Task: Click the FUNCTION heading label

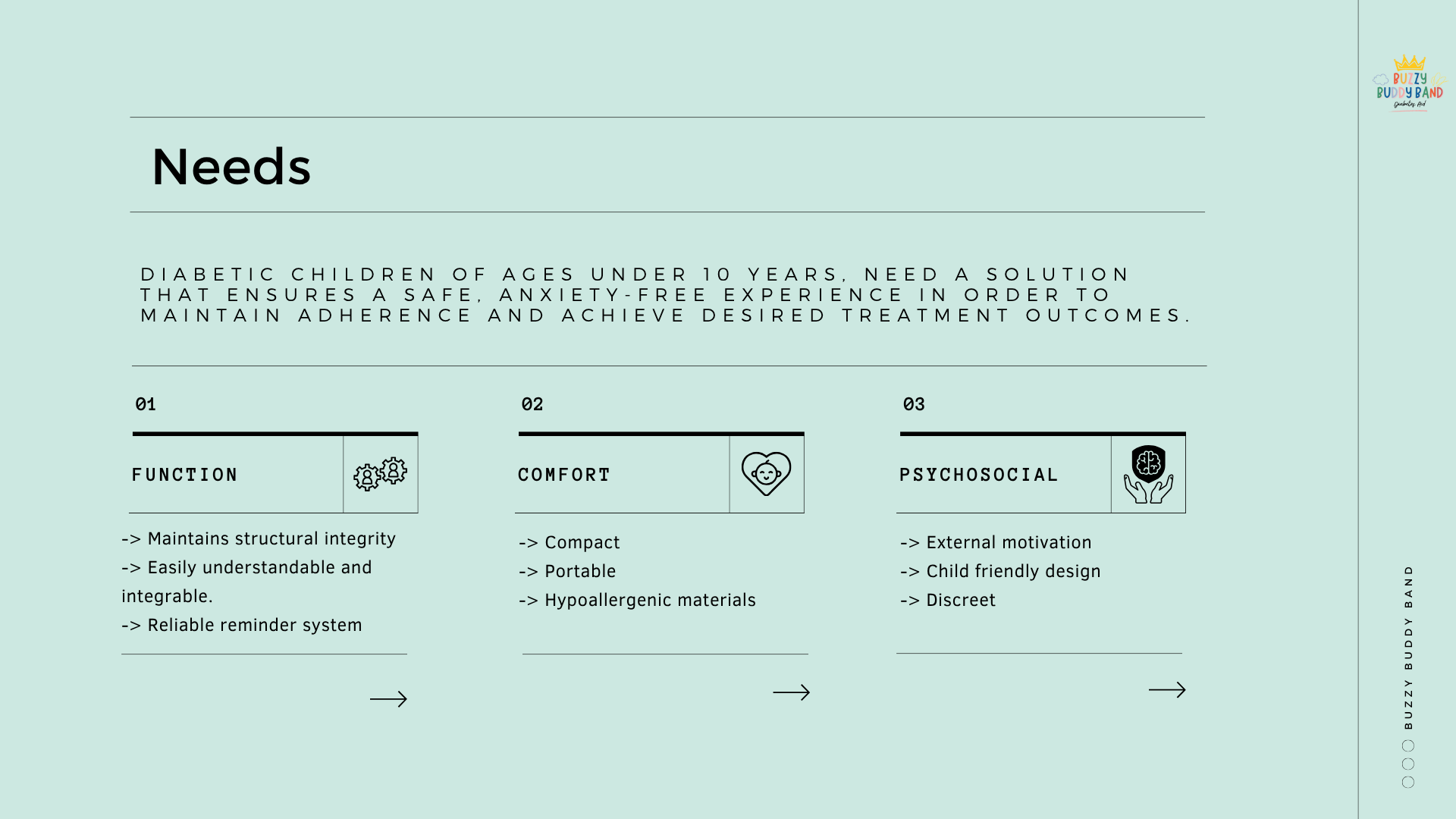Action: pyautogui.click(x=185, y=475)
